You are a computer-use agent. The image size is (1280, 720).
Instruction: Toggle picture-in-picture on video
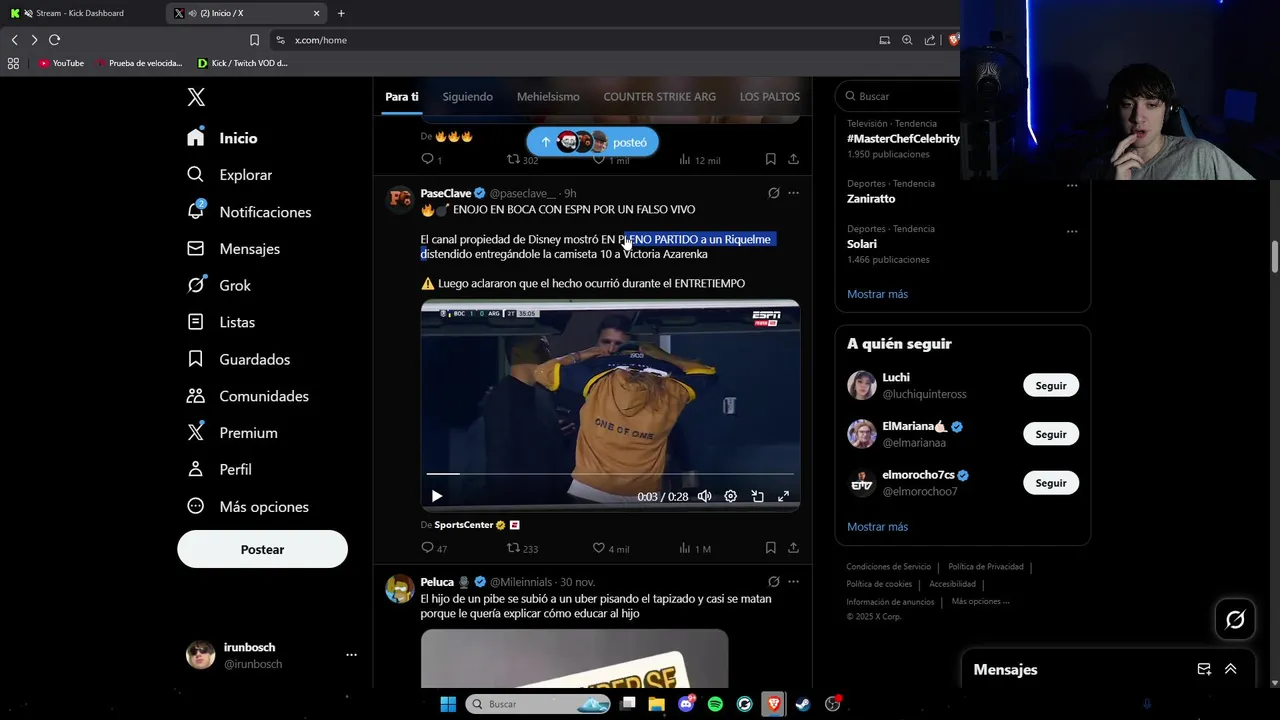pos(757,496)
